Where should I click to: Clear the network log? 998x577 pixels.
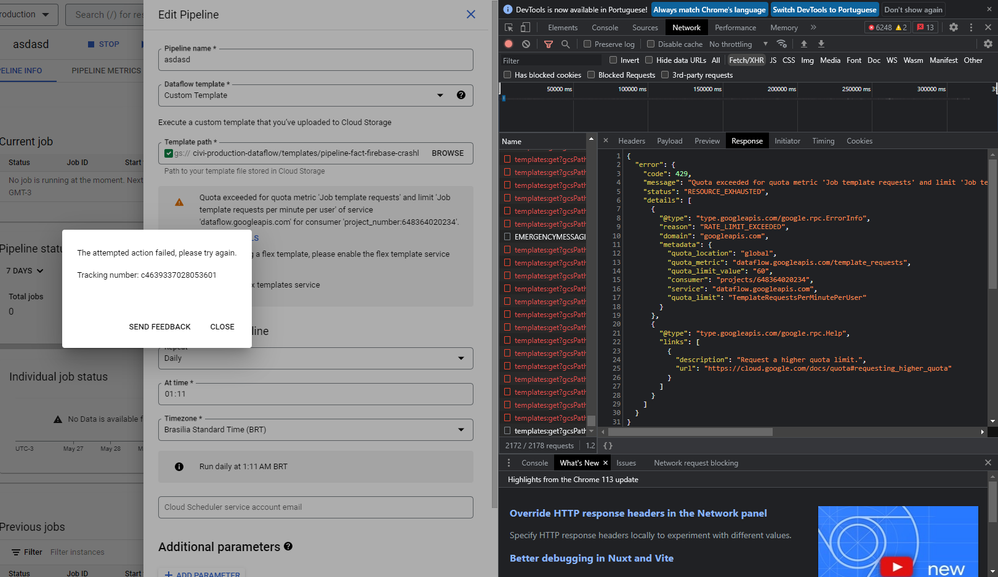point(526,44)
